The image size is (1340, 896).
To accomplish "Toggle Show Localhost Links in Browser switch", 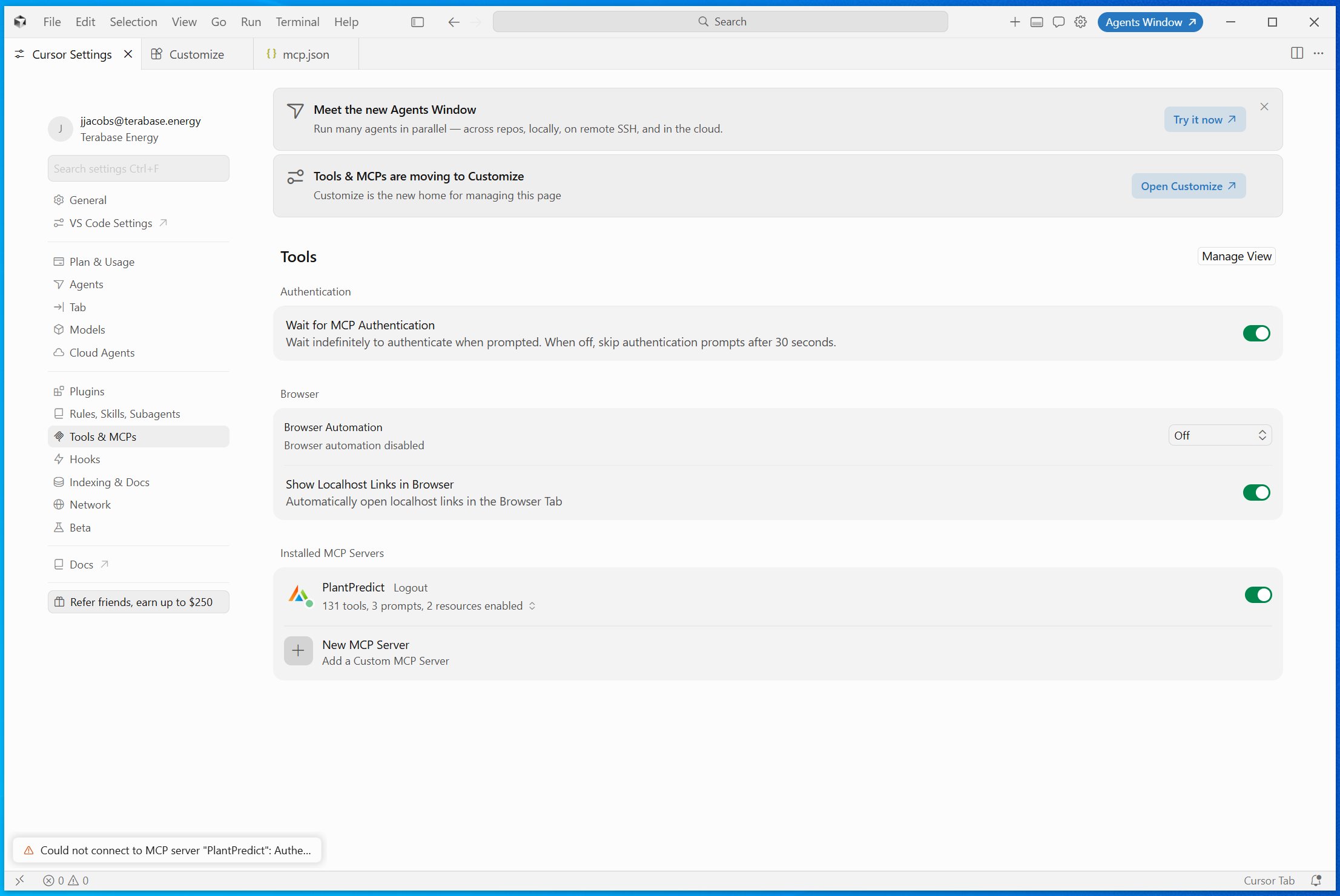I will [x=1256, y=492].
